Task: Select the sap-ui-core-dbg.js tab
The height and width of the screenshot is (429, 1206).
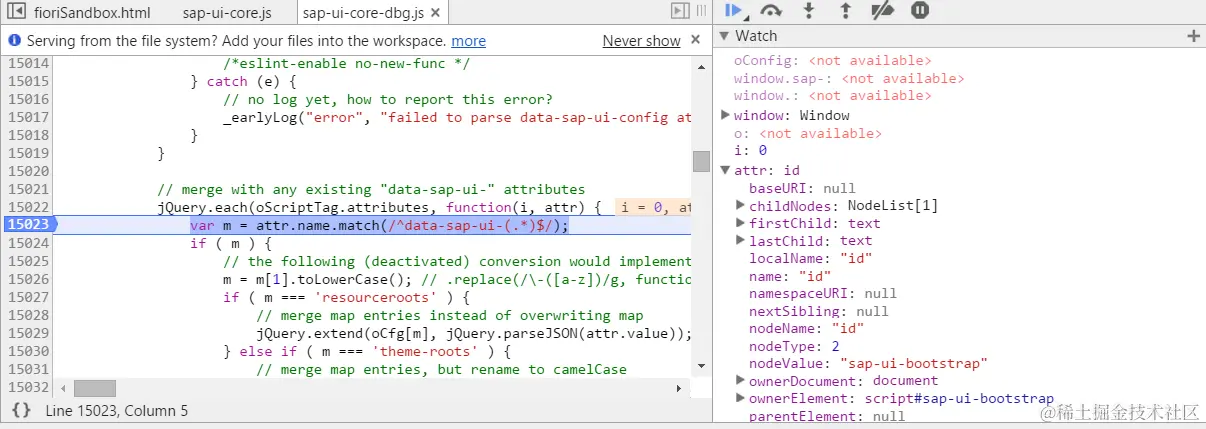Action: coord(364,13)
